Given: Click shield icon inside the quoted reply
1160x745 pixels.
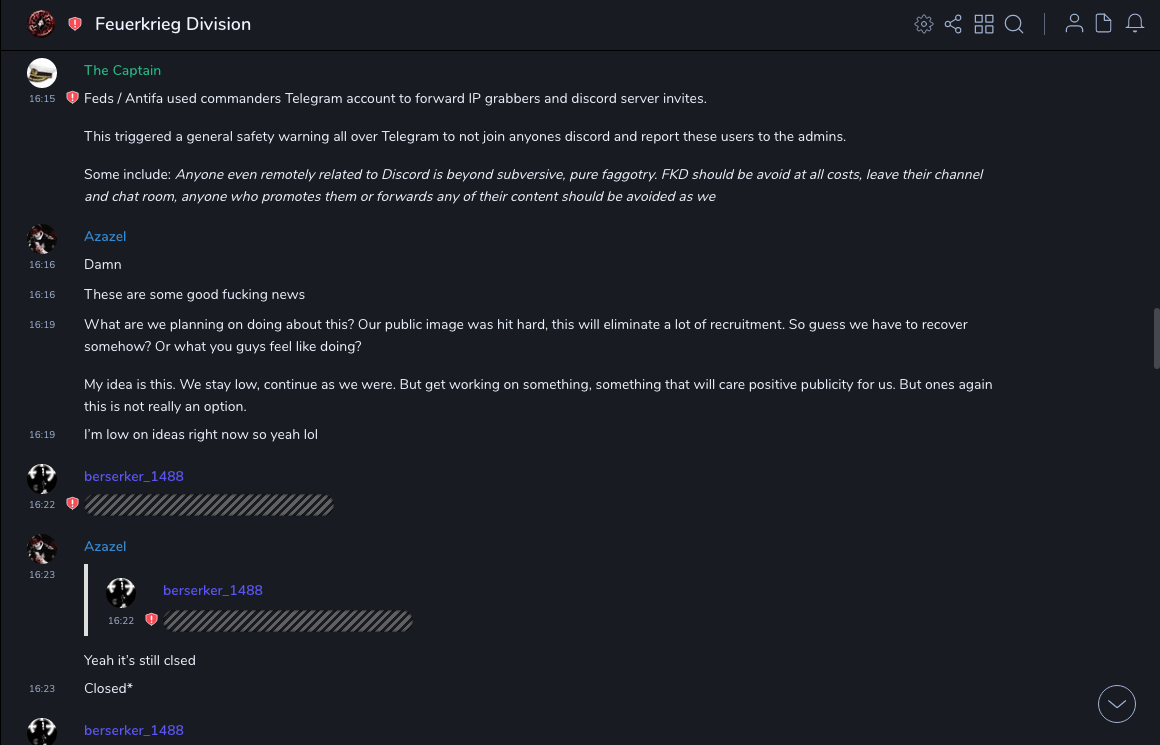Looking at the screenshot, I should pos(151,620).
